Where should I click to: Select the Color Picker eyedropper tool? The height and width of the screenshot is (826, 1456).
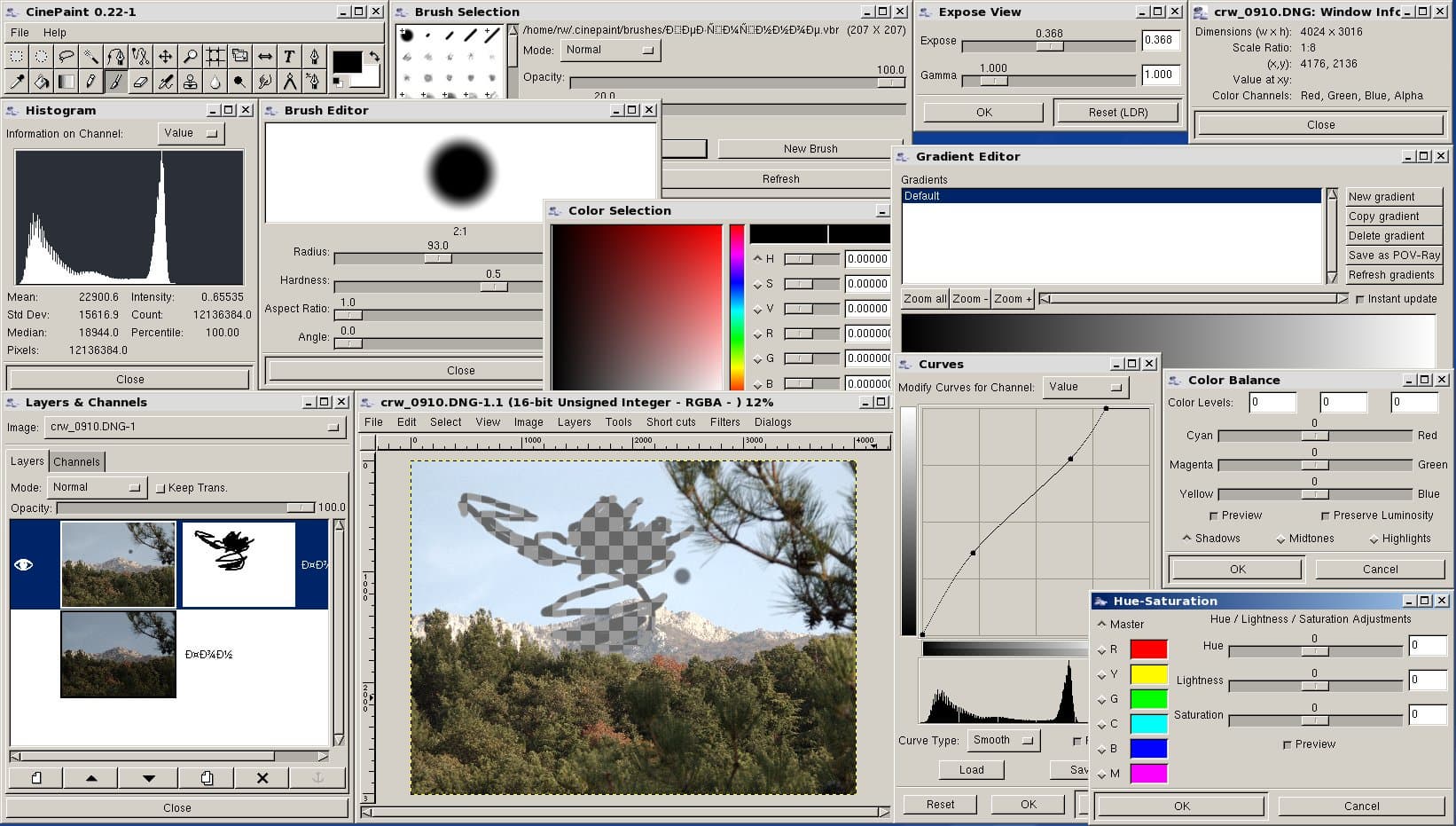17,82
